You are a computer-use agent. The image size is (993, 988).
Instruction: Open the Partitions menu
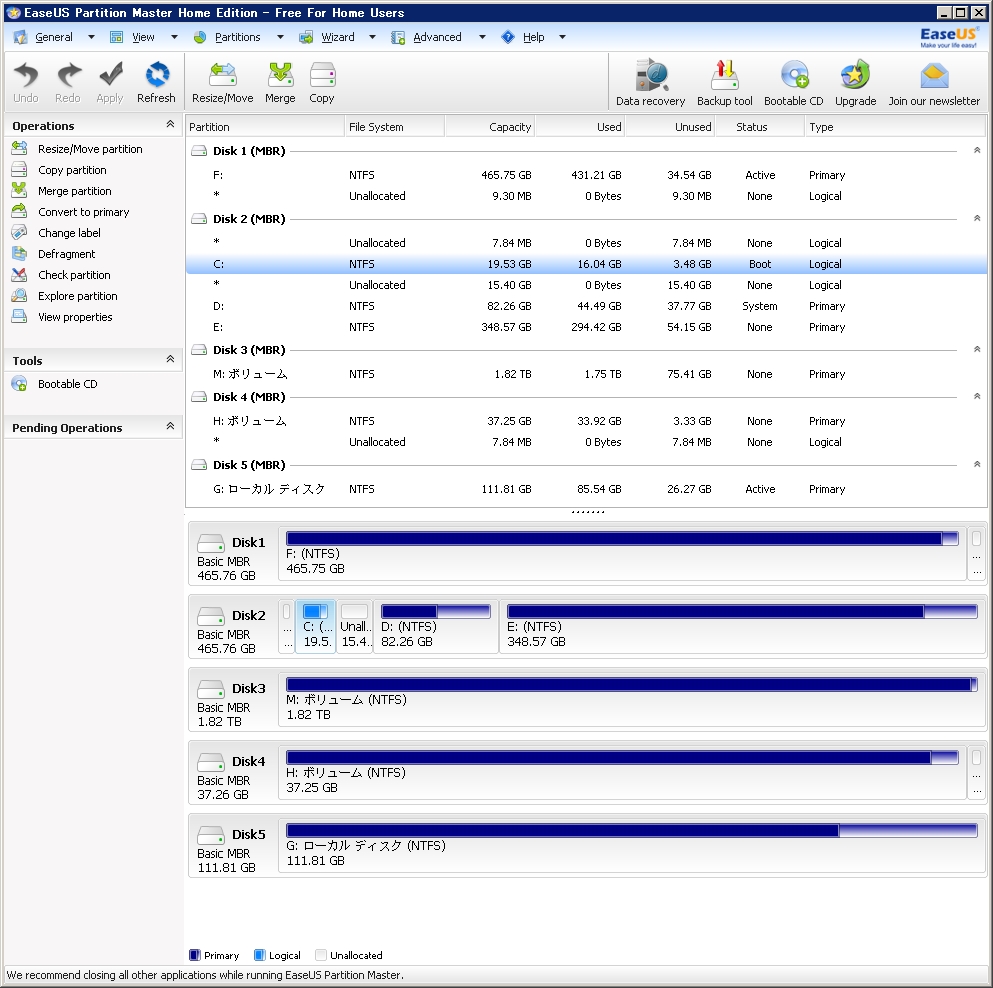coord(237,37)
